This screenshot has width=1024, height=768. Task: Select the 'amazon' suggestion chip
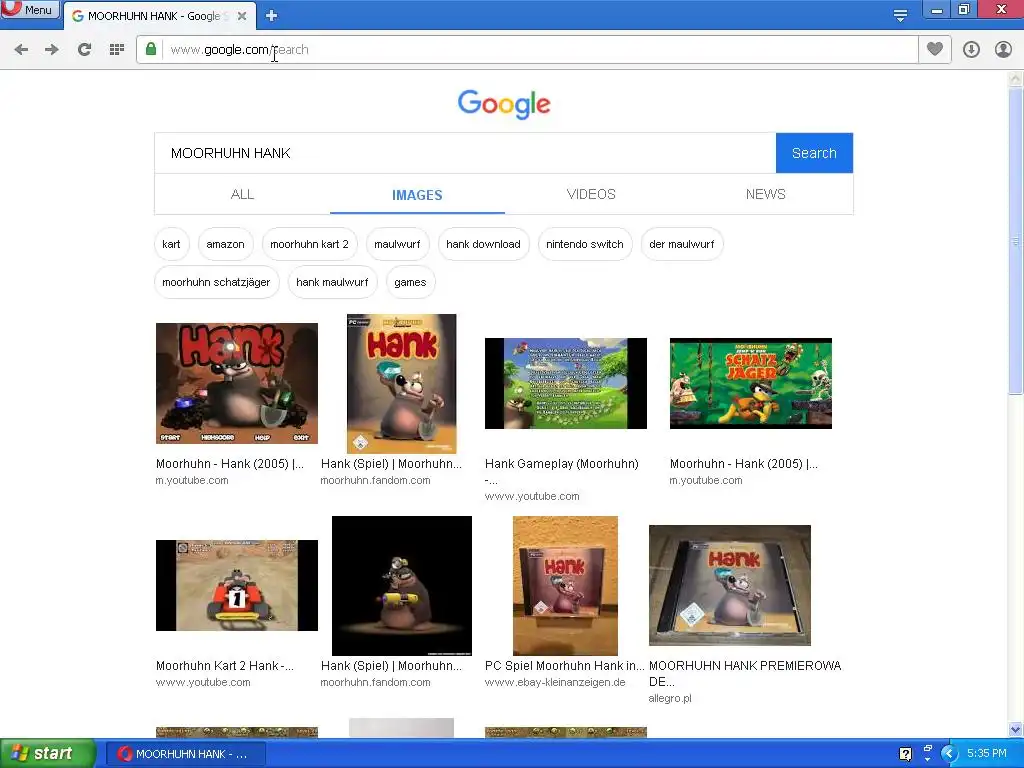coord(225,244)
